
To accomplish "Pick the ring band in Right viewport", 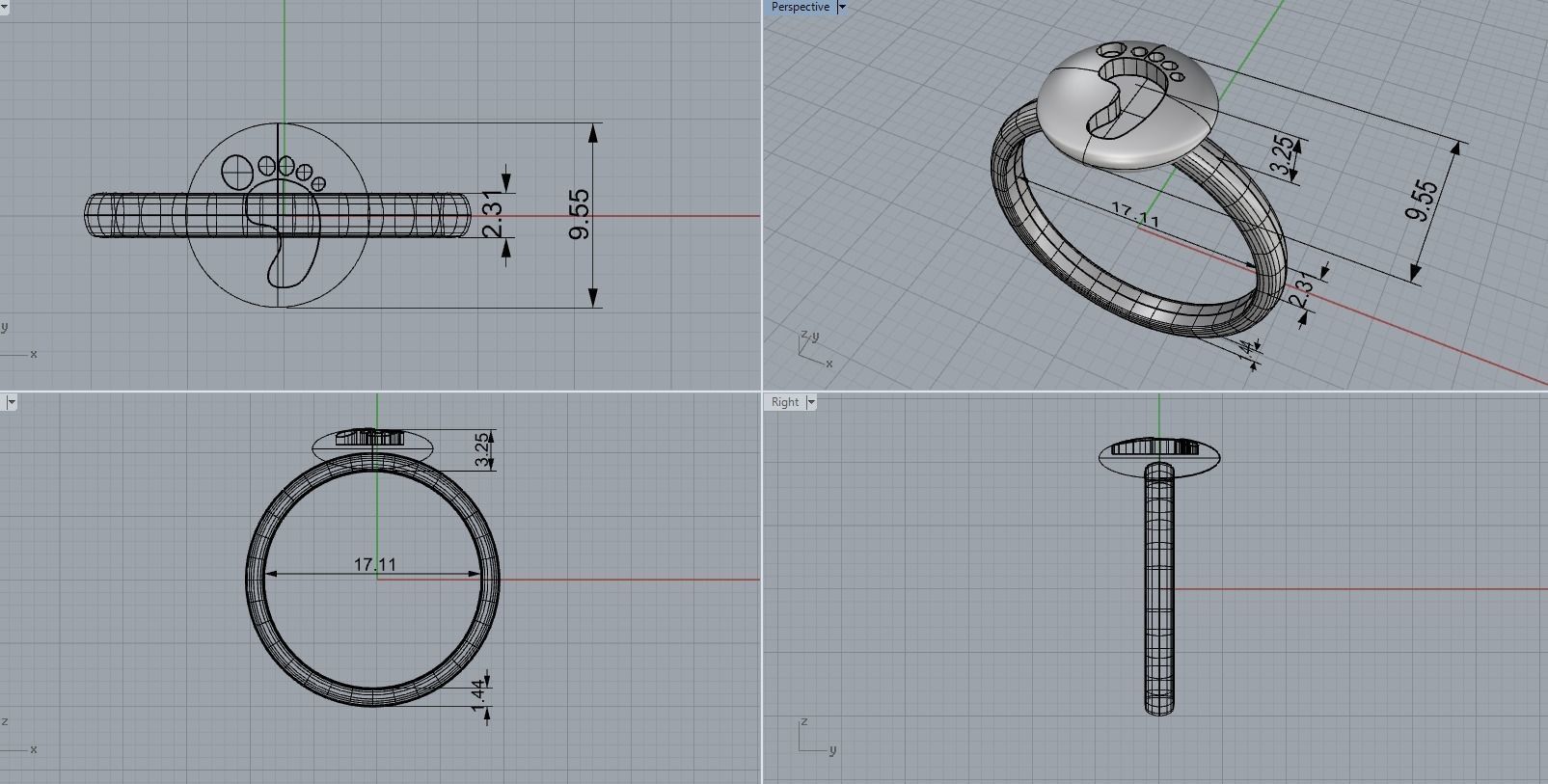I will (x=1159, y=588).
